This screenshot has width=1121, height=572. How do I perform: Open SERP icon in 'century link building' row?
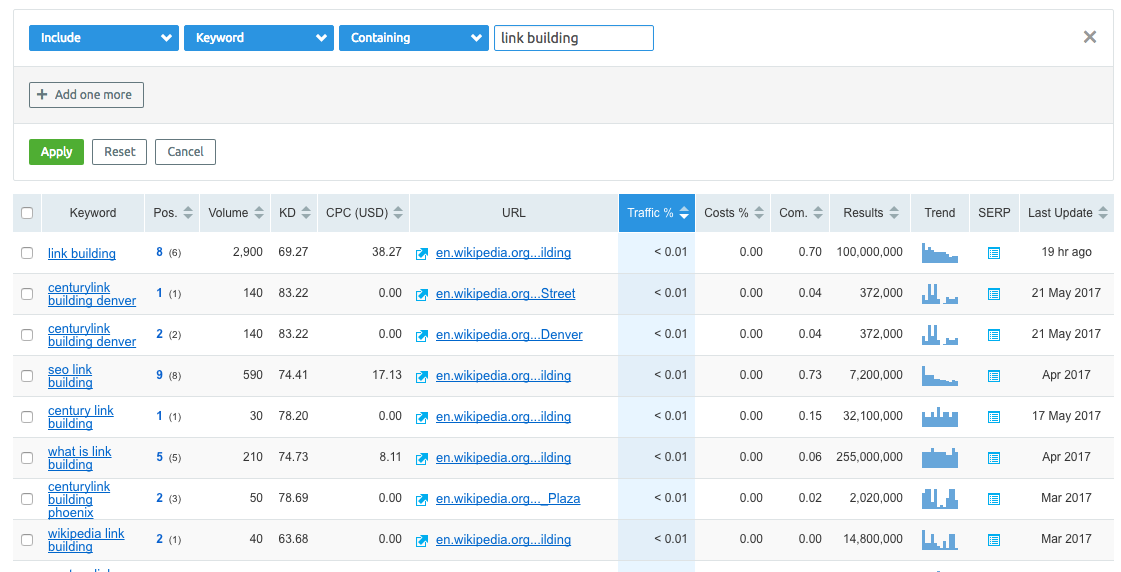[993, 417]
